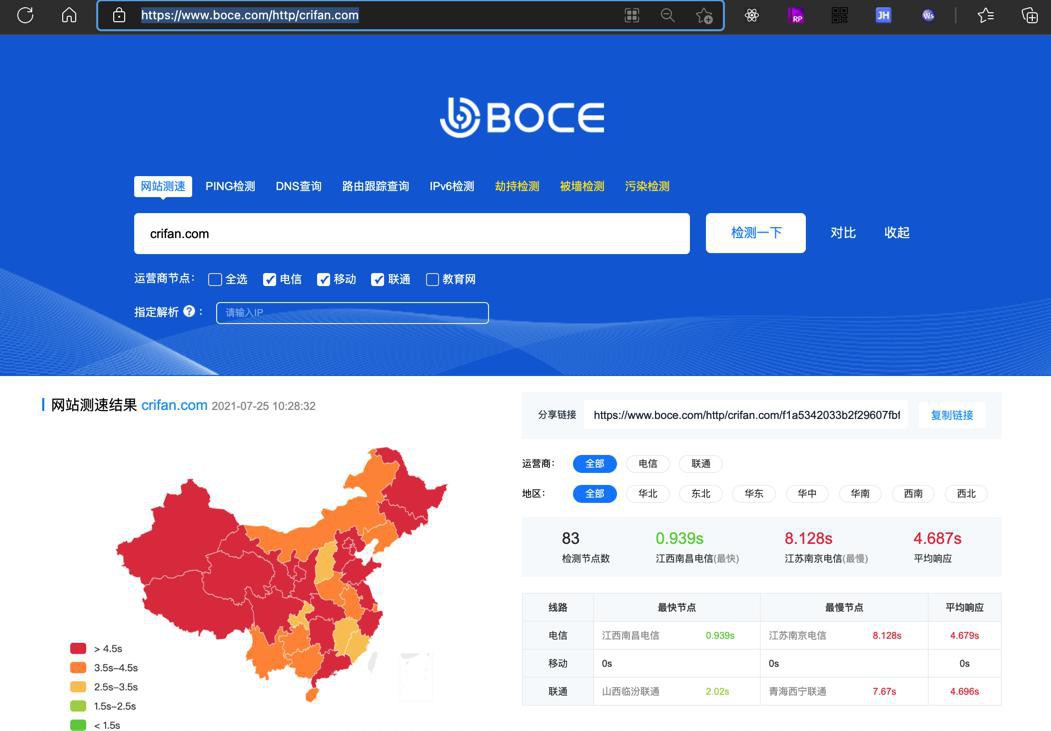
Task: Open browser Favorites list icon
Action: (985, 15)
